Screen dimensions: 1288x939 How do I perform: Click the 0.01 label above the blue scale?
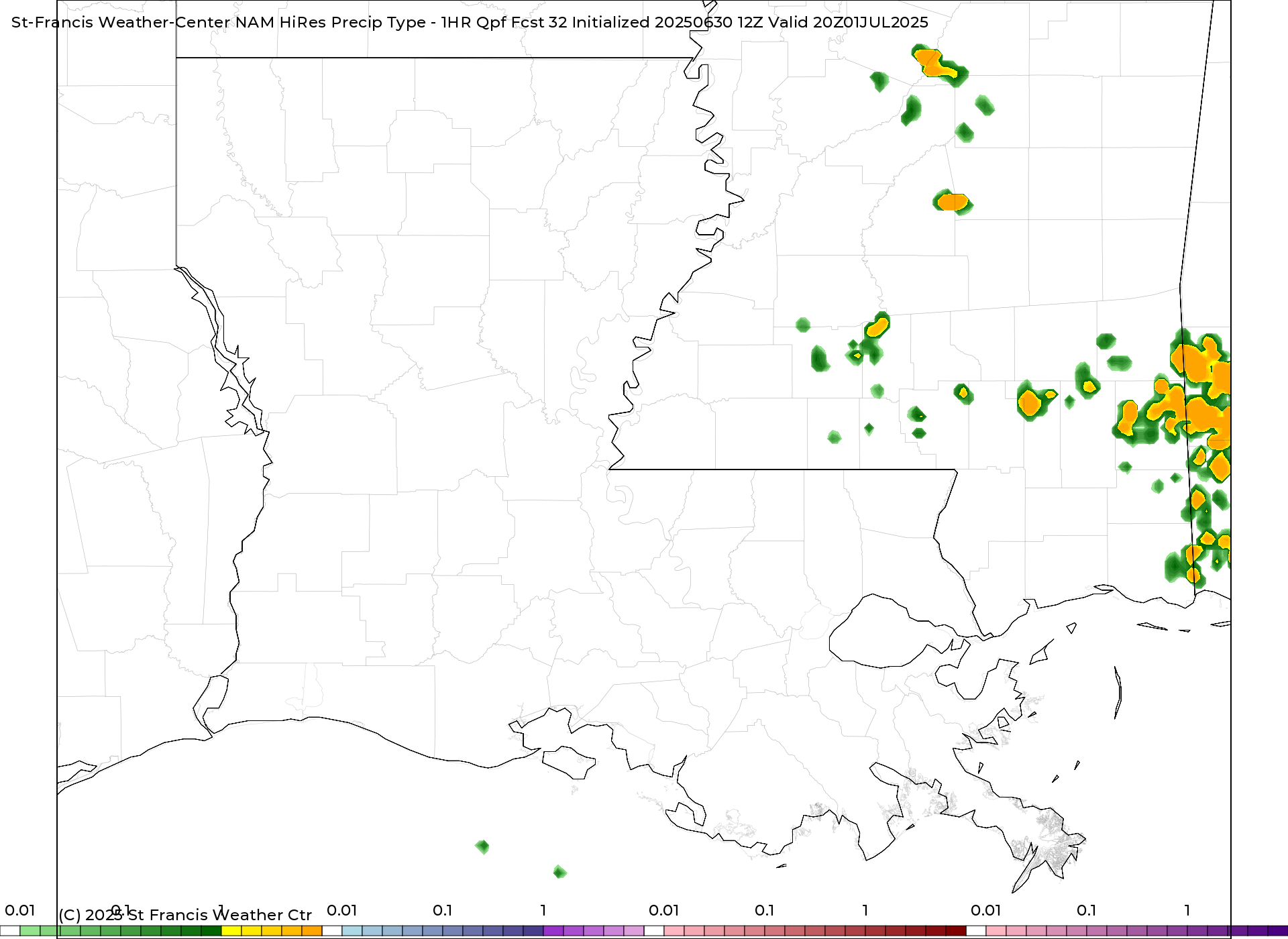tap(342, 911)
